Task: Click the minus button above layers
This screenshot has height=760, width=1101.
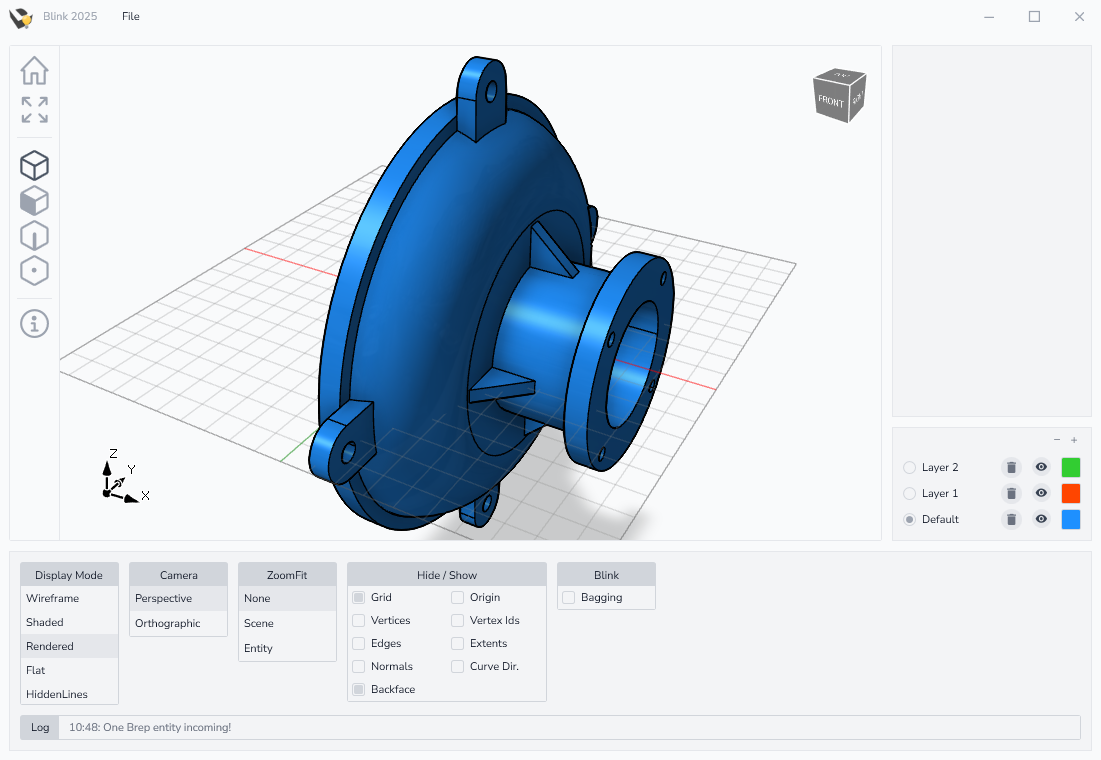Action: pyautogui.click(x=1057, y=440)
